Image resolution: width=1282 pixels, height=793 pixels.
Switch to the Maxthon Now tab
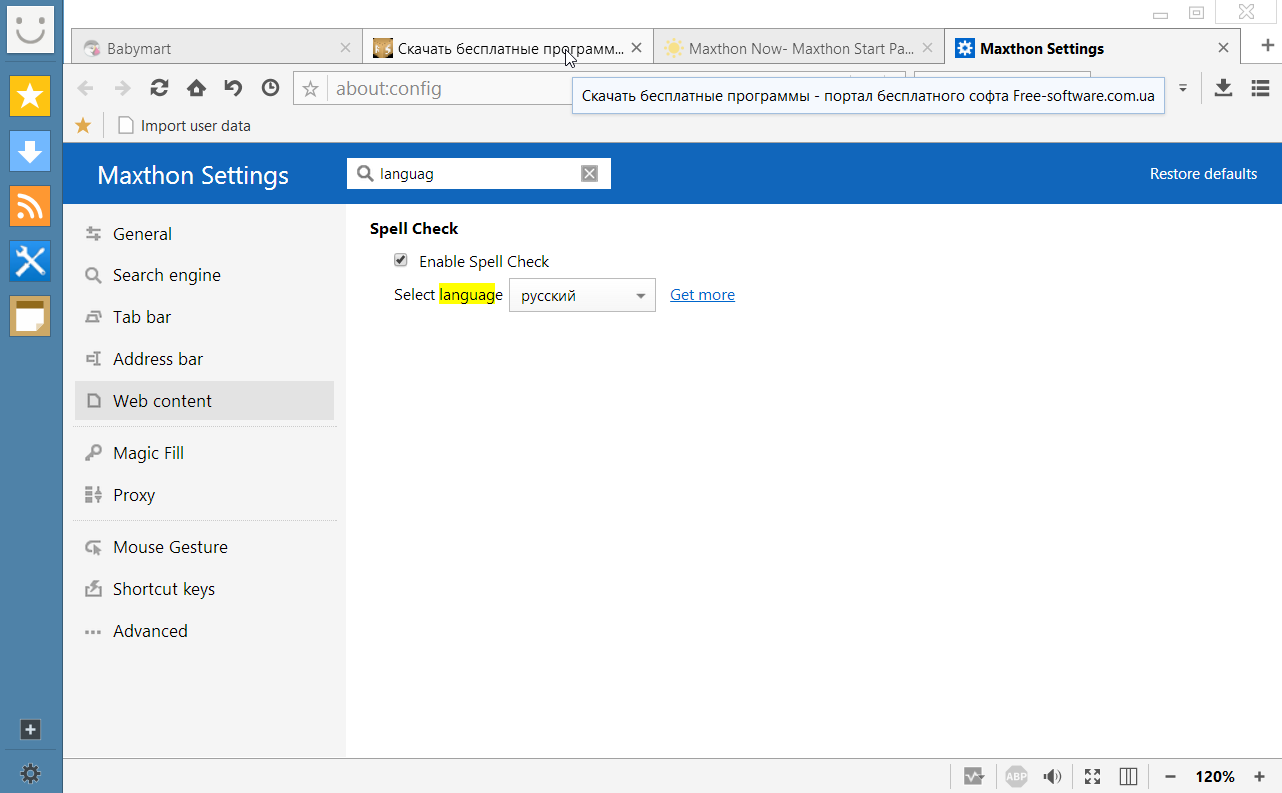pyautogui.click(x=798, y=47)
